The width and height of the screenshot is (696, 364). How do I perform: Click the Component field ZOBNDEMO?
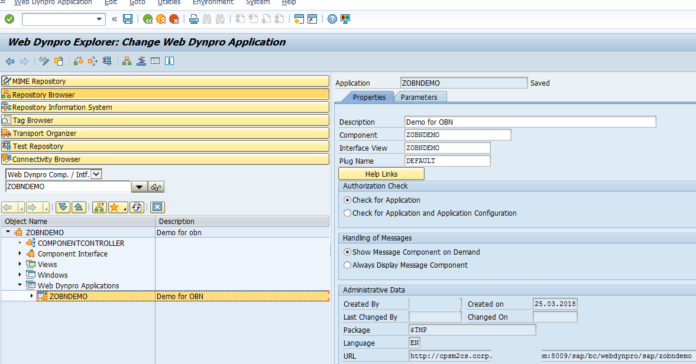coord(458,135)
